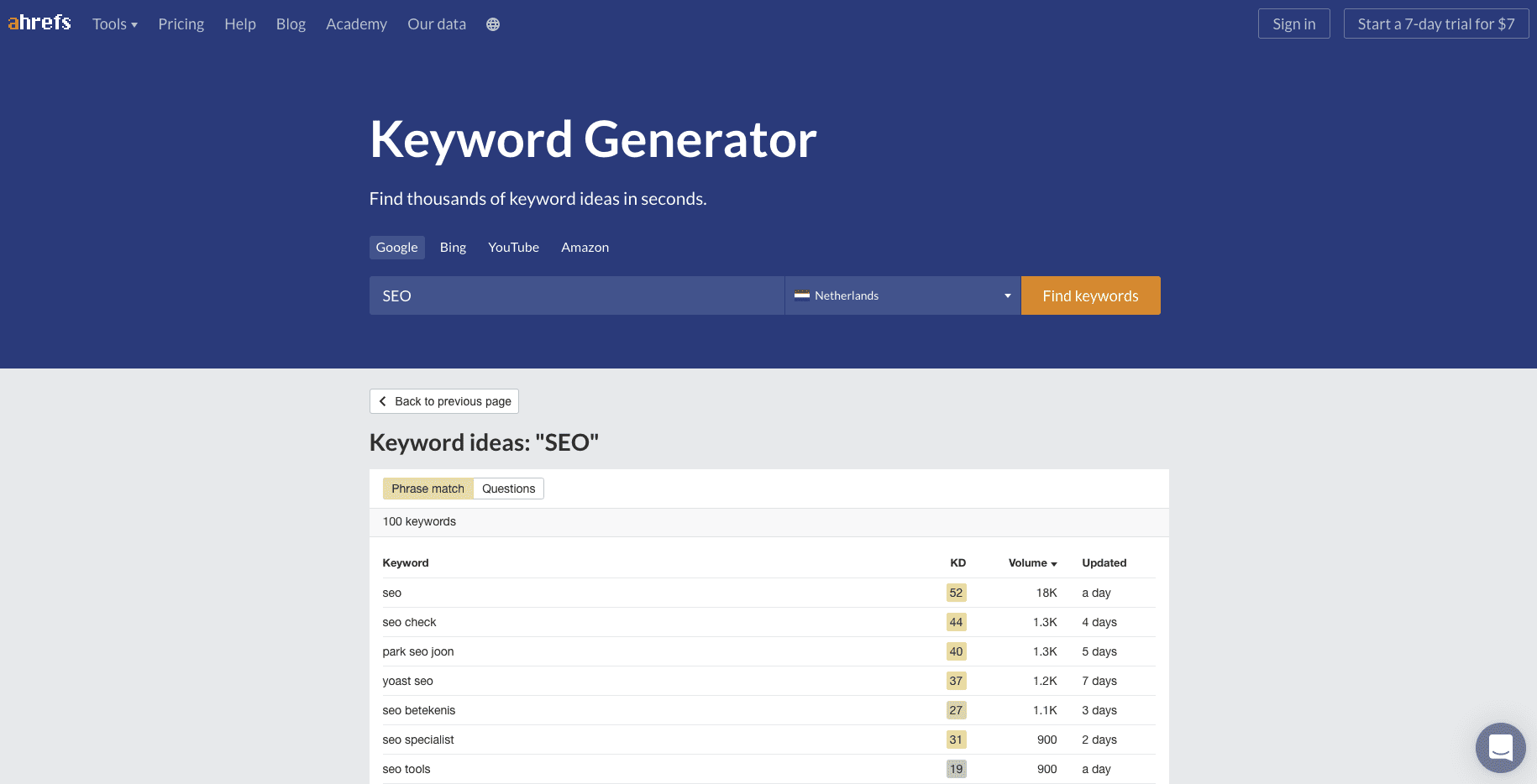Screen dimensions: 1537x784
Task: Click the 1.2K volume value
Action: coord(1046,681)
